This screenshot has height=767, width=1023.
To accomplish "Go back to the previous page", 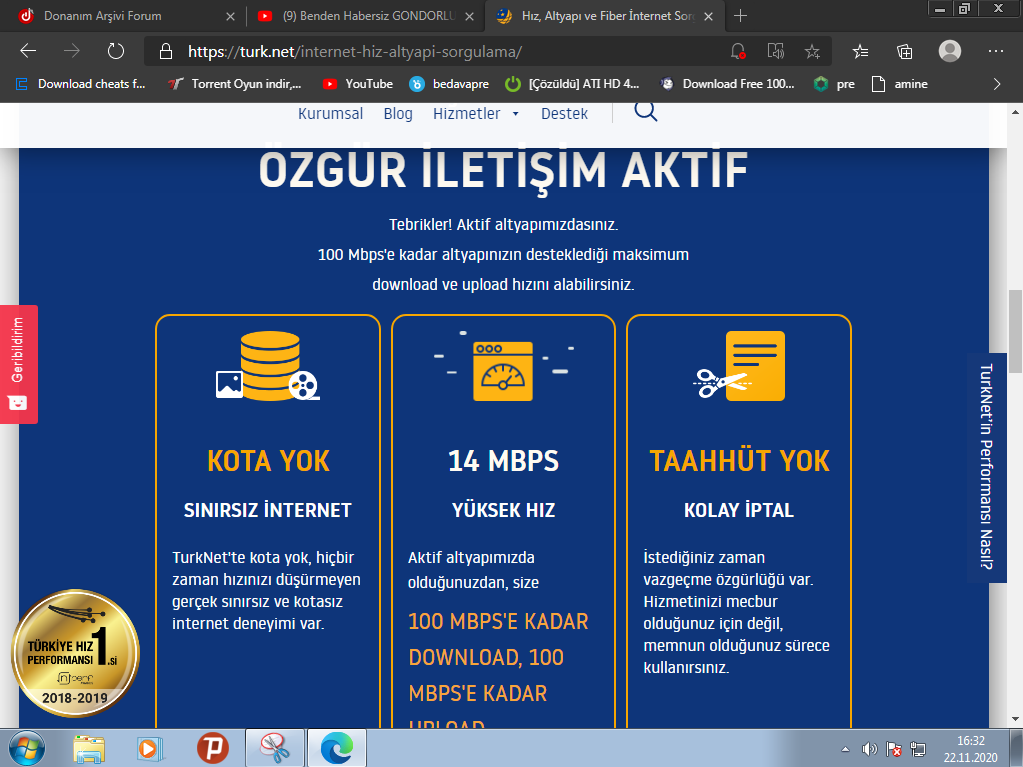I will coord(28,51).
